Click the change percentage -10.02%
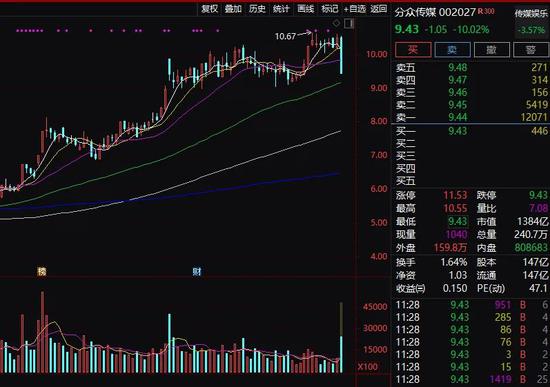This screenshot has height=387, width=550. (x=471, y=29)
